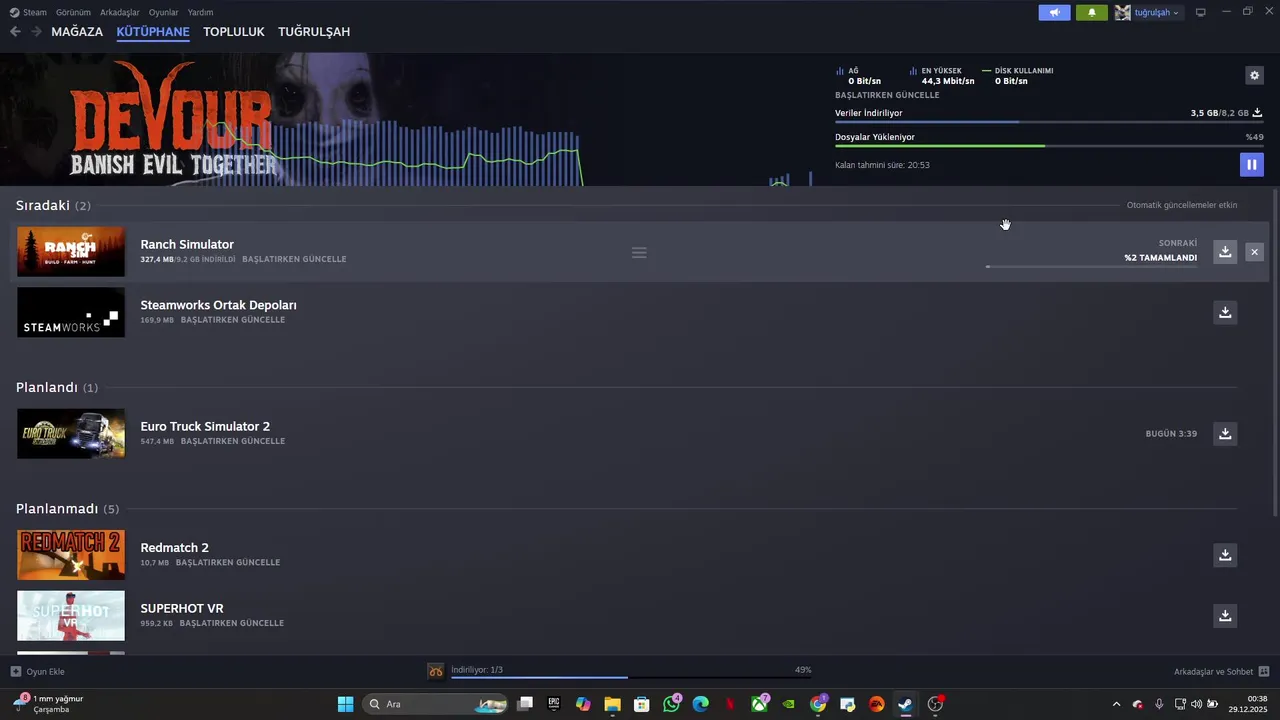
Task: Open the Görünüm menu
Action: pyautogui.click(x=73, y=12)
